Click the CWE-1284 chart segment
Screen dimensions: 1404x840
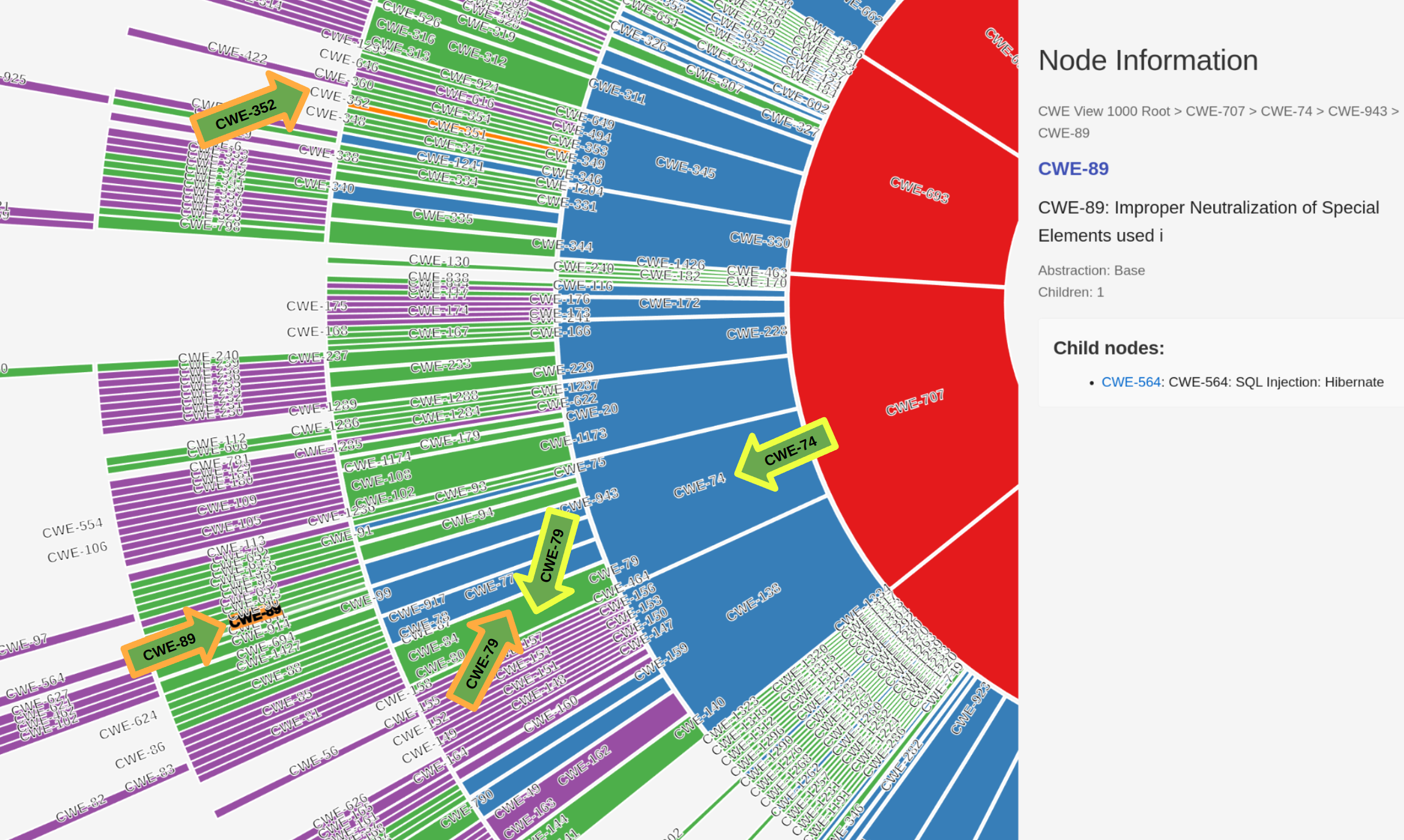tap(446, 416)
